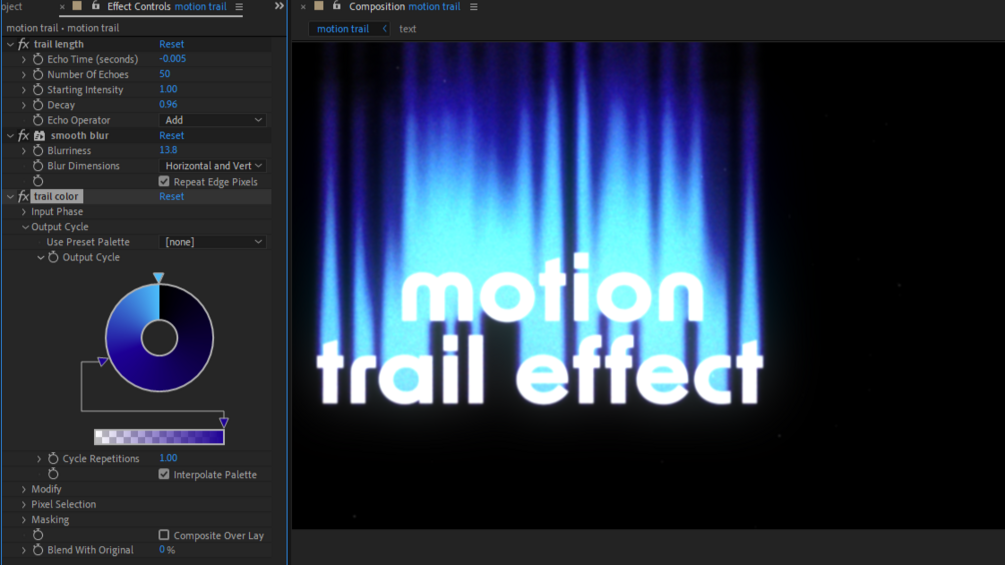Collapse the Output Cycle group
1005x565 pixels.
point(25,227)
